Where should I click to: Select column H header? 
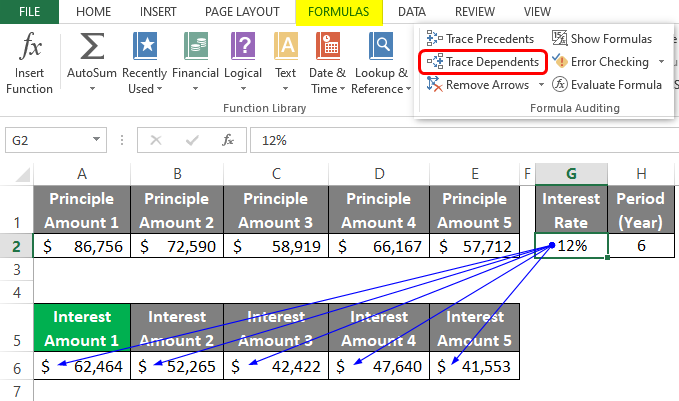641,174
